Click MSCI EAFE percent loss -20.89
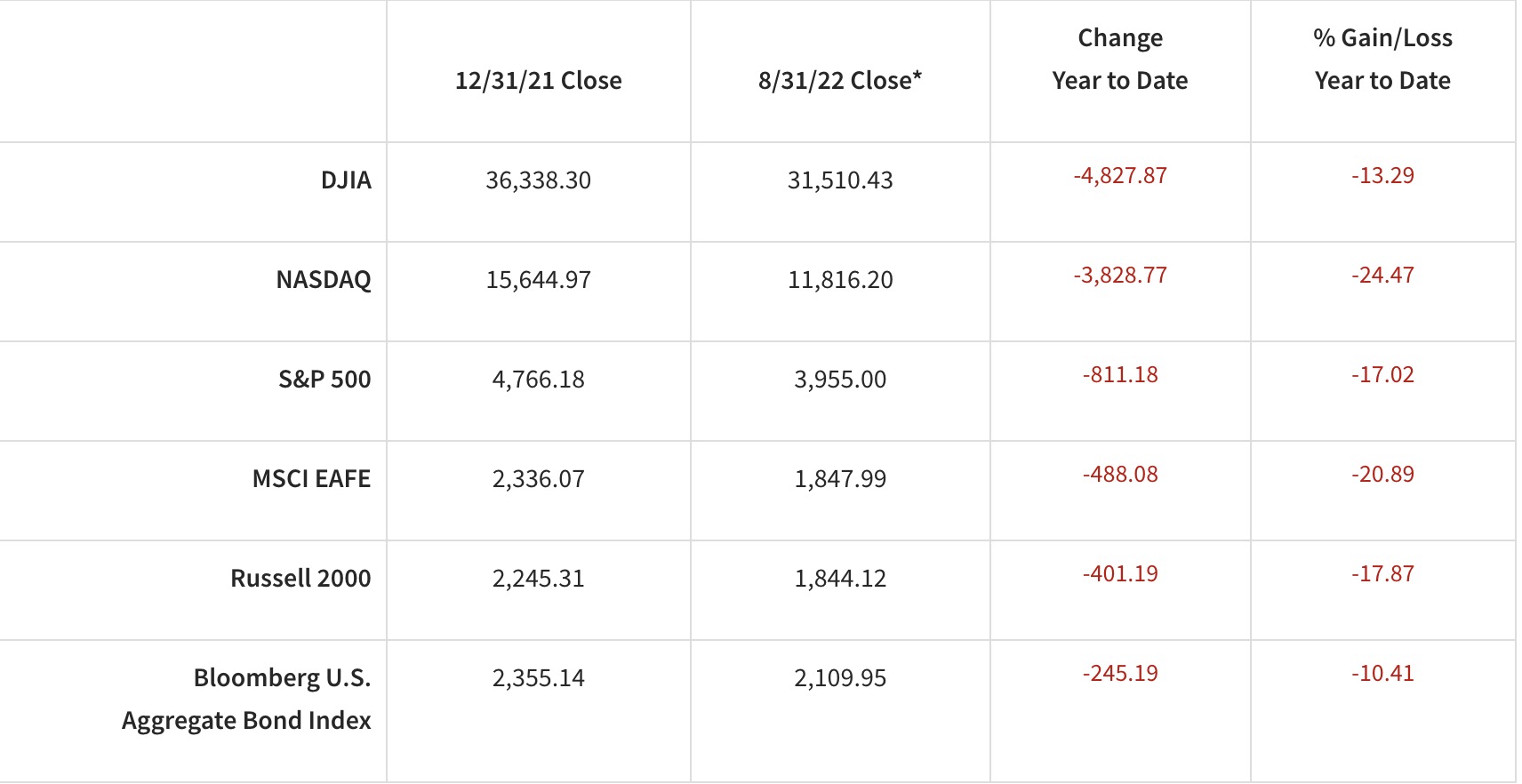1522x784 pixels. (1382, 475)
